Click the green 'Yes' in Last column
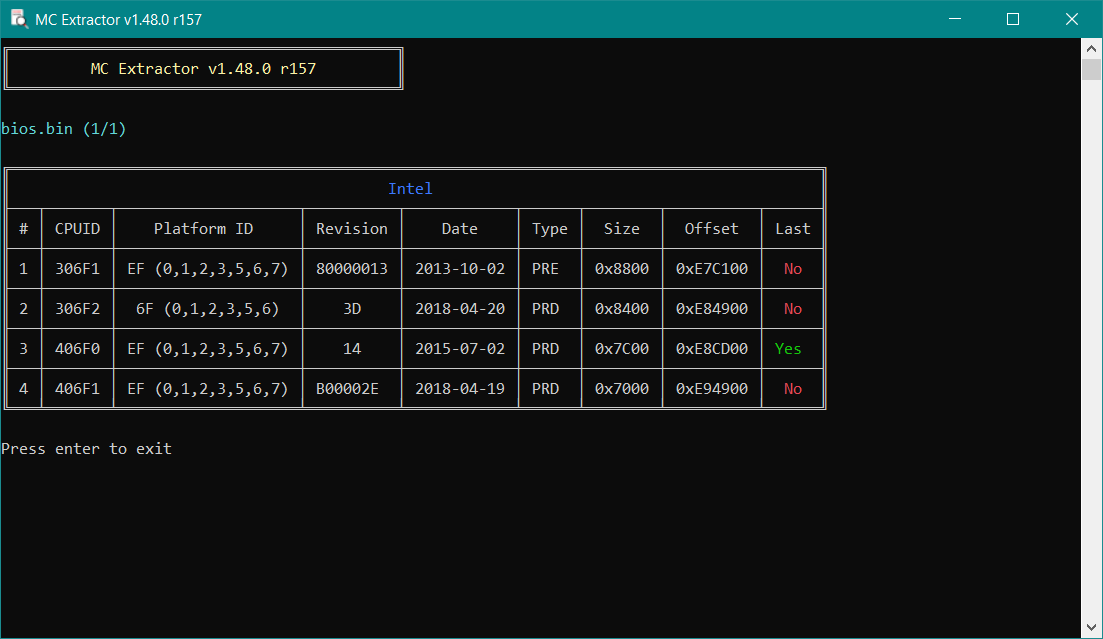 [788, 349]
